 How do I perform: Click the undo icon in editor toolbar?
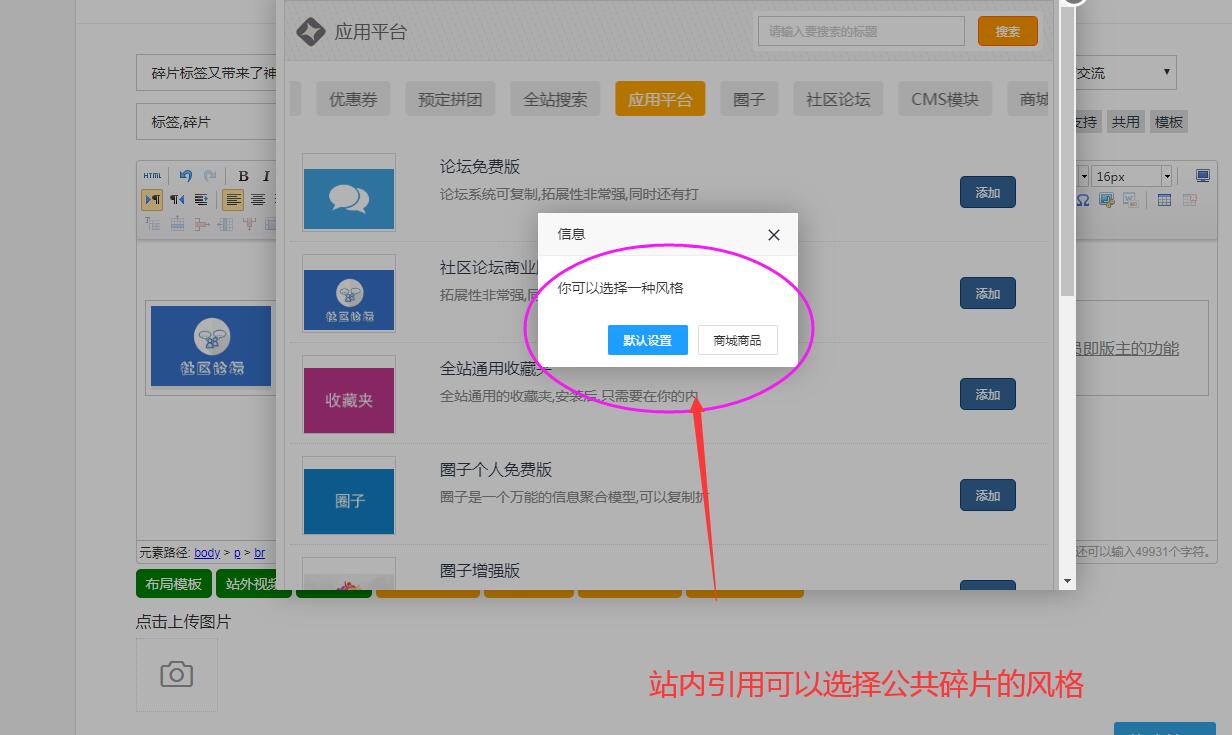pyautogui.click(x=185, y=176)
